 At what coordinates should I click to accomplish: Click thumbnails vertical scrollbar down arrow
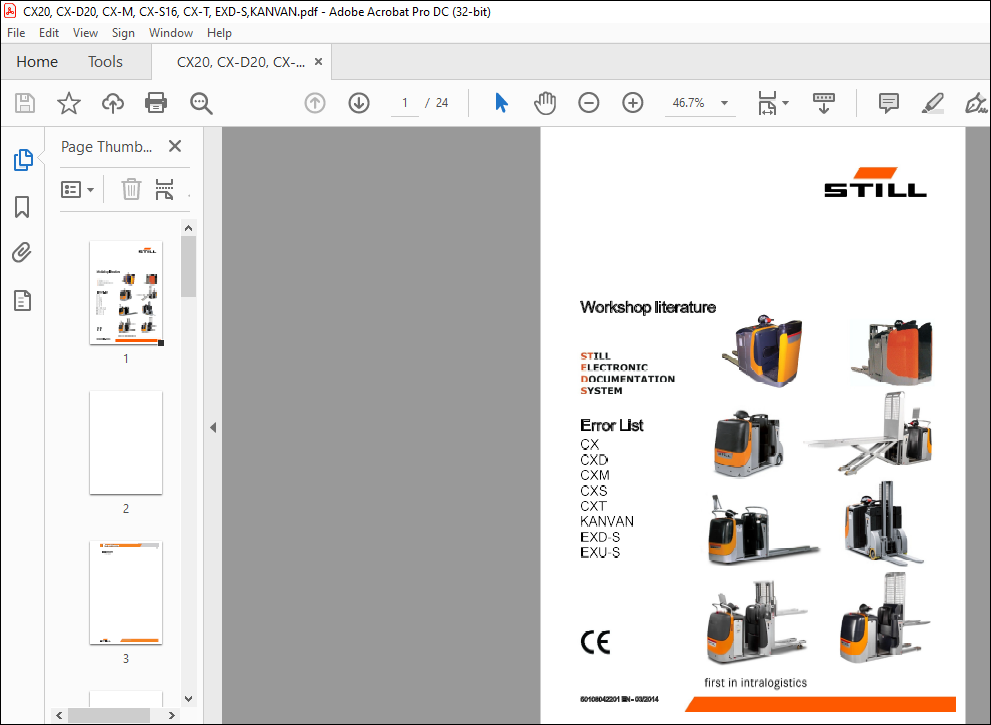pyautogui.click(x=188, y=698)
